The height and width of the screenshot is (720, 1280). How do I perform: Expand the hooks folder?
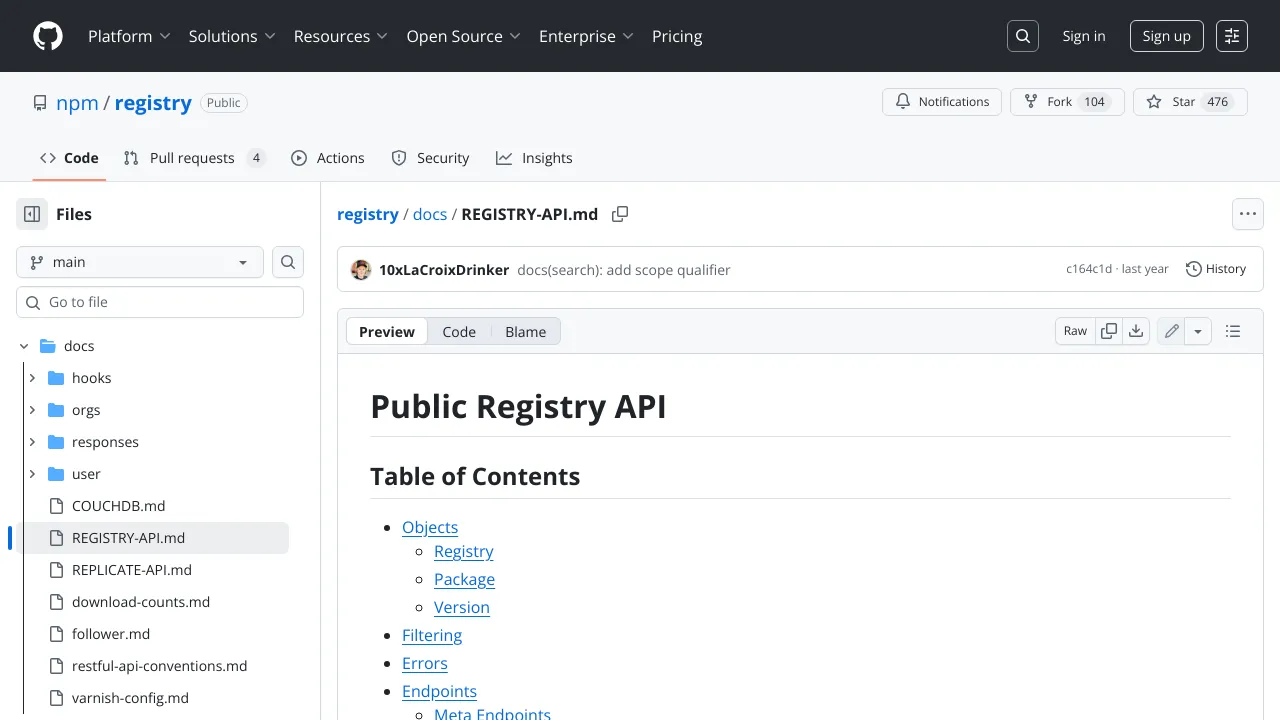coord(32,378)
